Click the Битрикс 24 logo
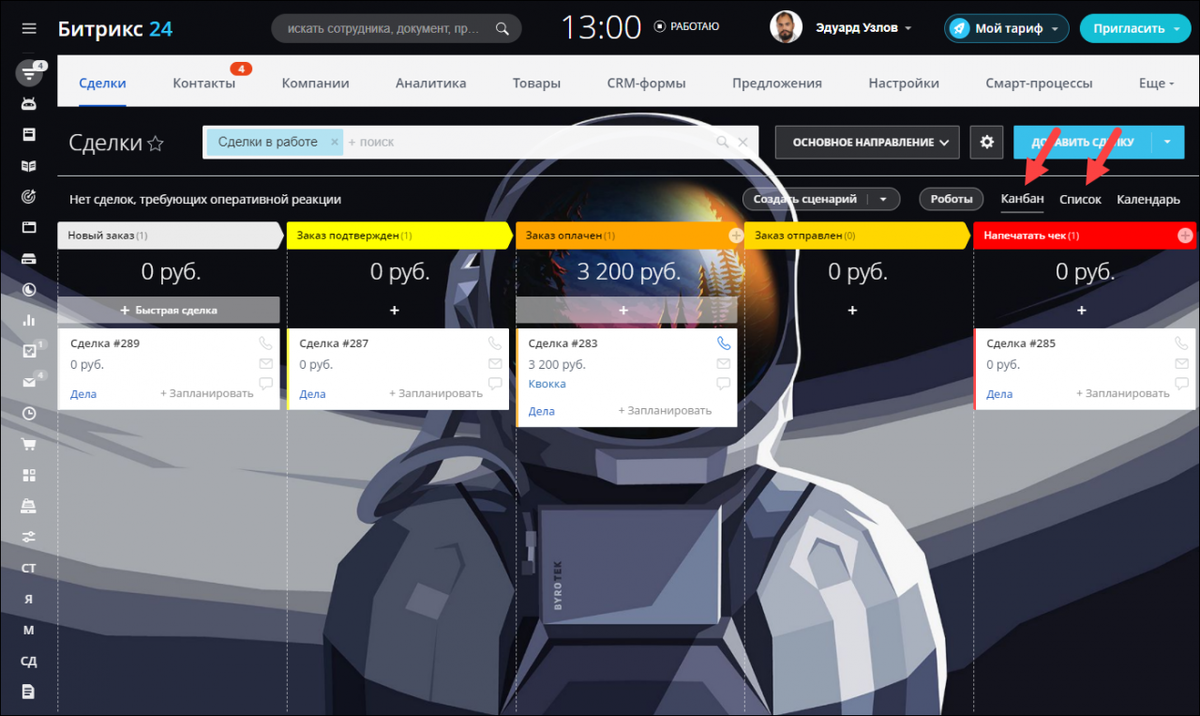 pos(115,29)
